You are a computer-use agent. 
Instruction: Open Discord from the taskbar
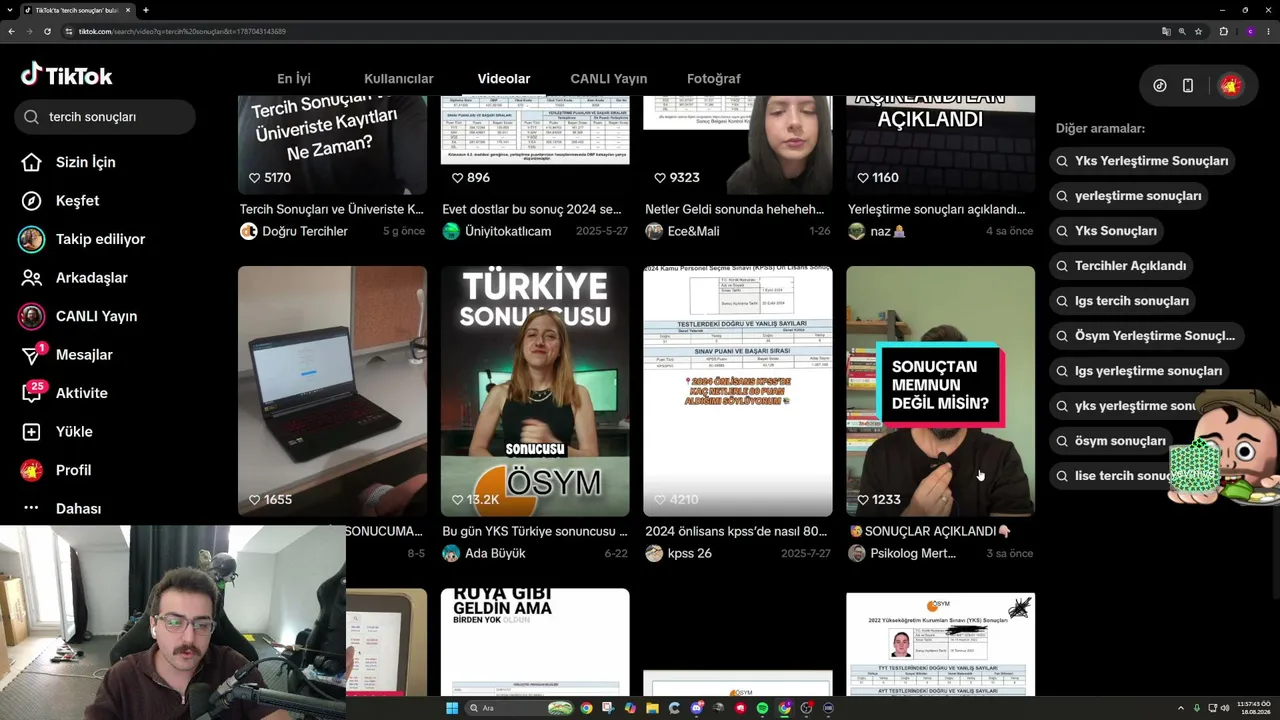(697, 708)
